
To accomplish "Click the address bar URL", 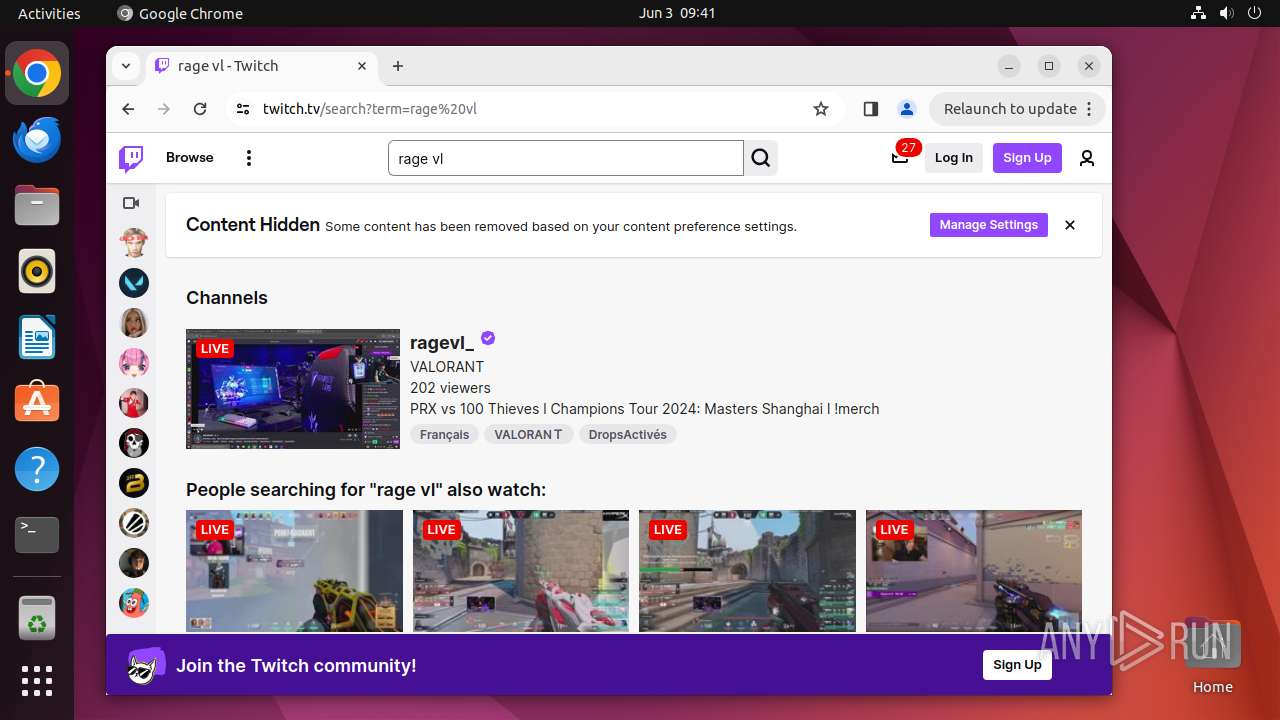I will pos(370,109).
